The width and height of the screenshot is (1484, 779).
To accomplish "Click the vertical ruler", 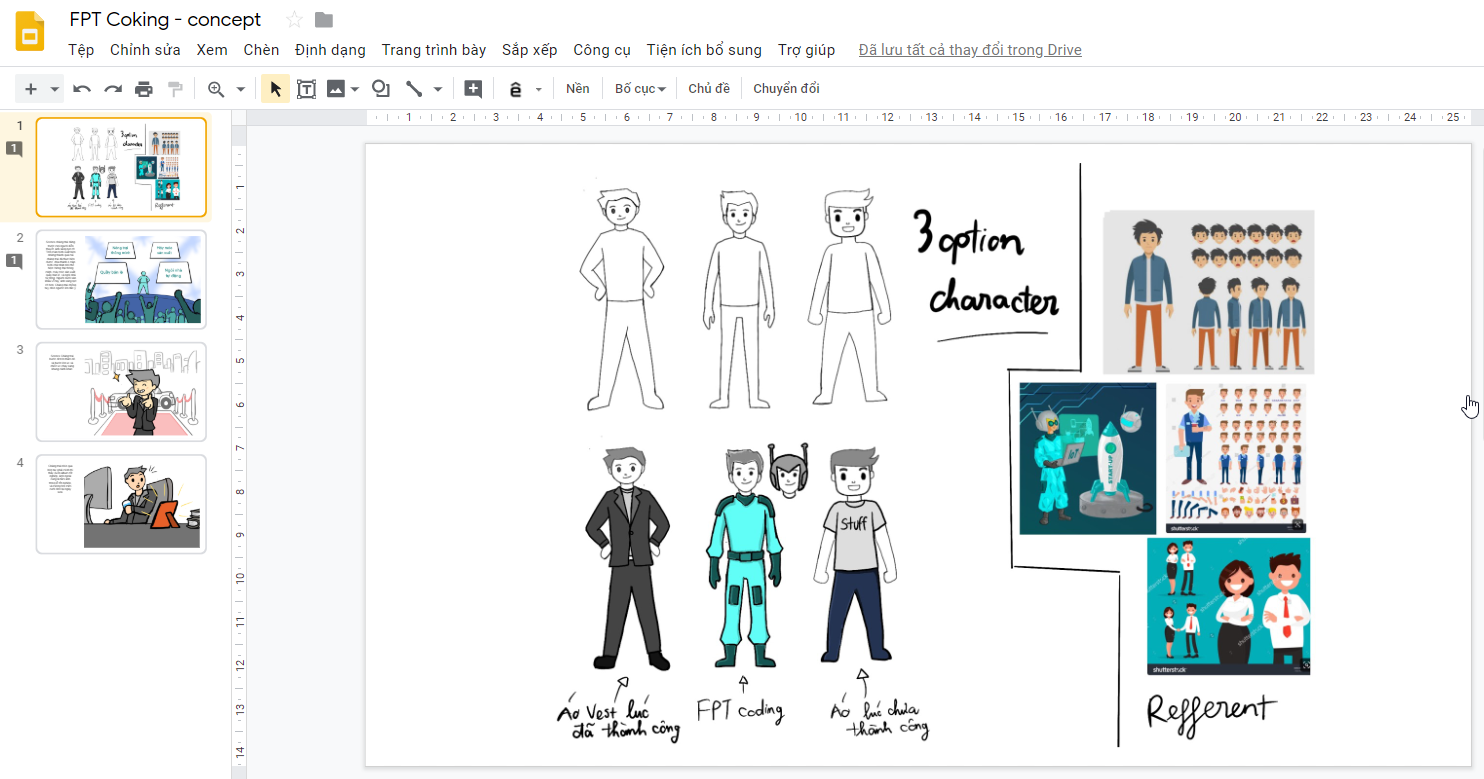I will click(x=238, y=455).
